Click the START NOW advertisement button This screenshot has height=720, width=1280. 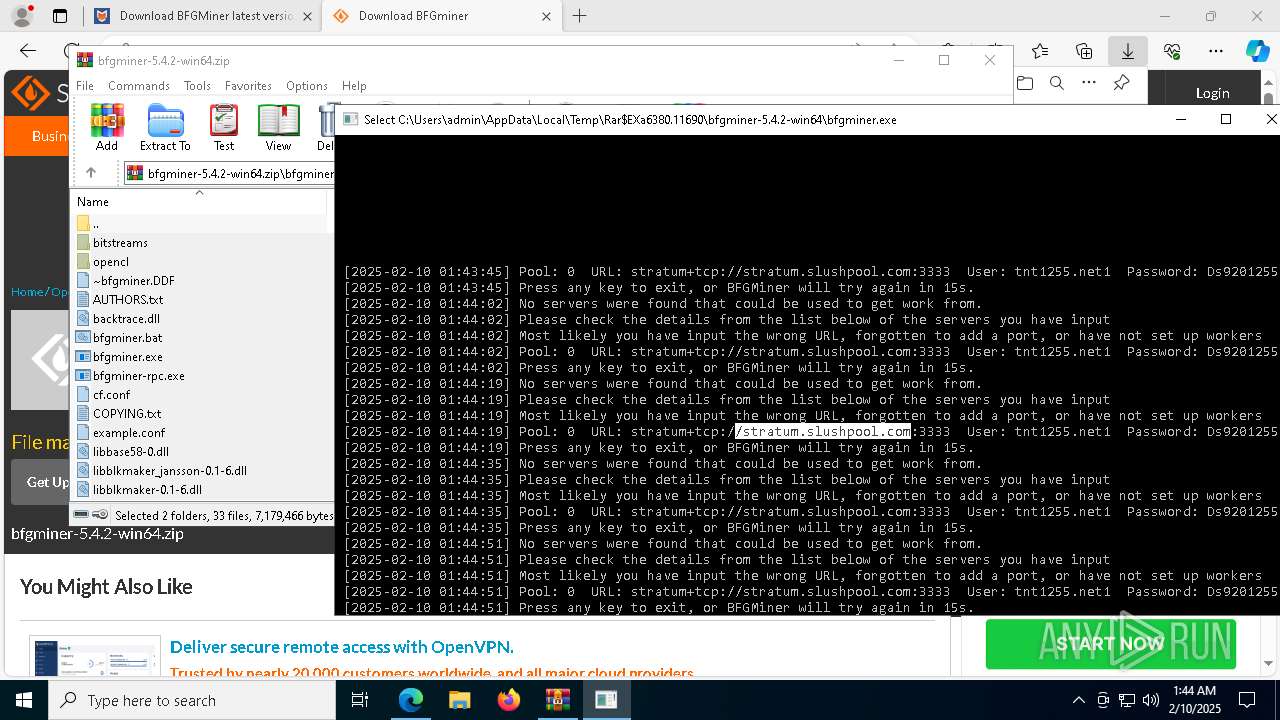pos(1110,644)
